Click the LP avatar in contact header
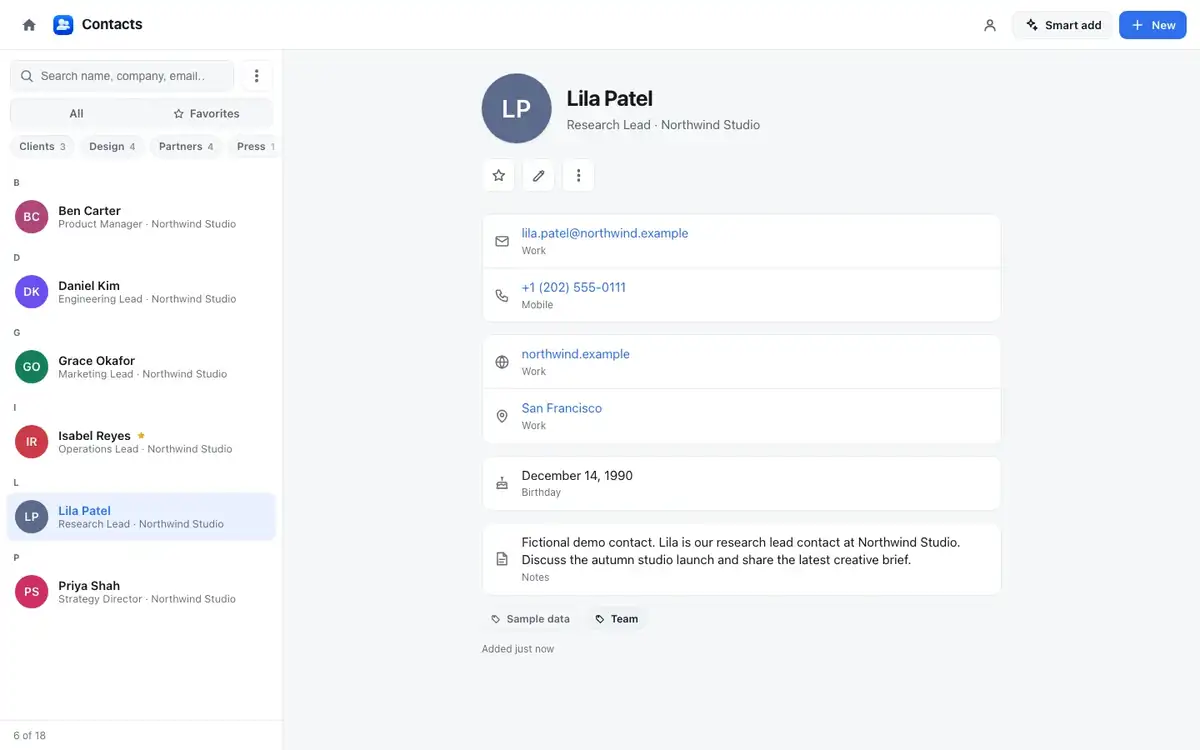Screen dimensions: 1200x750 pos(516,109)
